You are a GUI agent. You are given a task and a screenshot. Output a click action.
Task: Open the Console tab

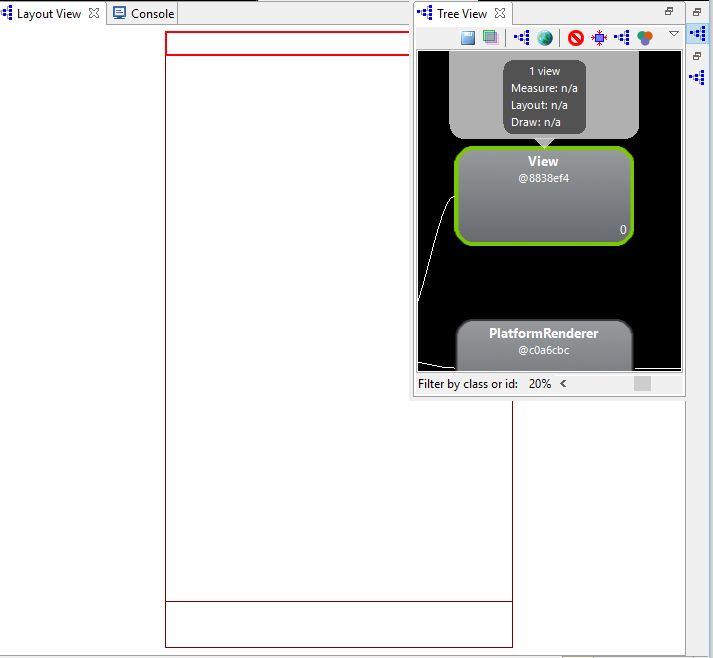click(x=143, y=14)
